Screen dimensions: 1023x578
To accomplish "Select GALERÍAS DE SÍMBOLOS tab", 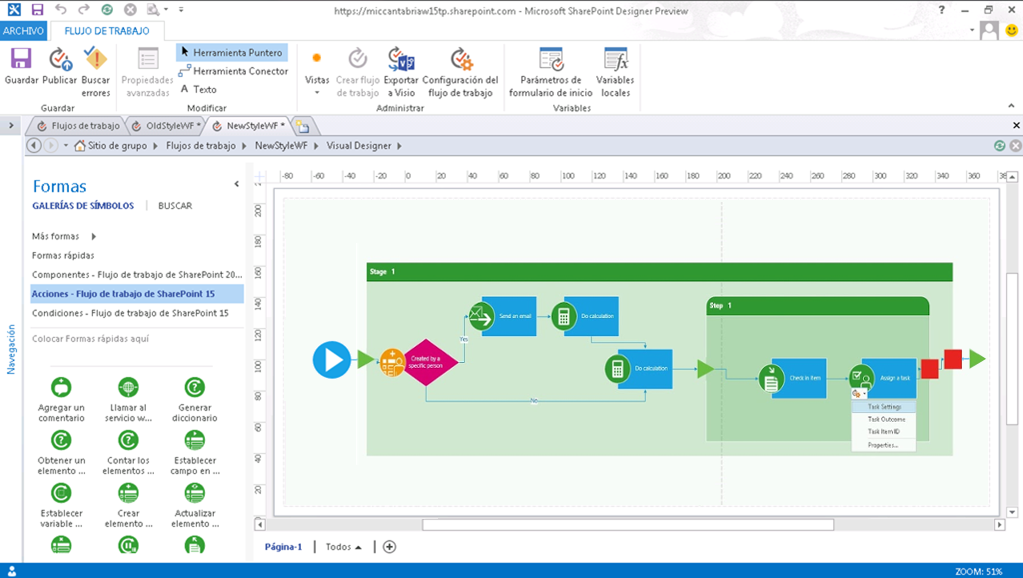I will tap(83, 205).
